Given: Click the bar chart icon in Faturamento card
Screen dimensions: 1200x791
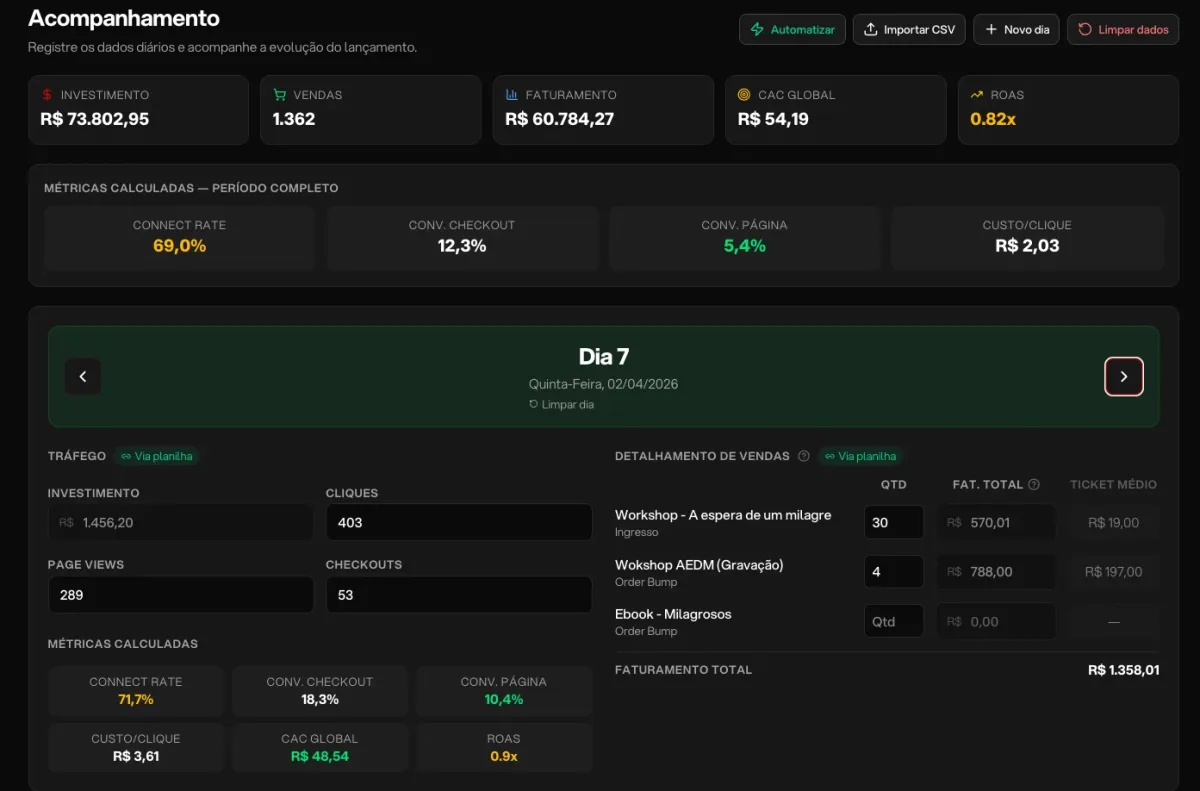Looking at the screenshot, I should pyautogui.click(x=512, y=95).
